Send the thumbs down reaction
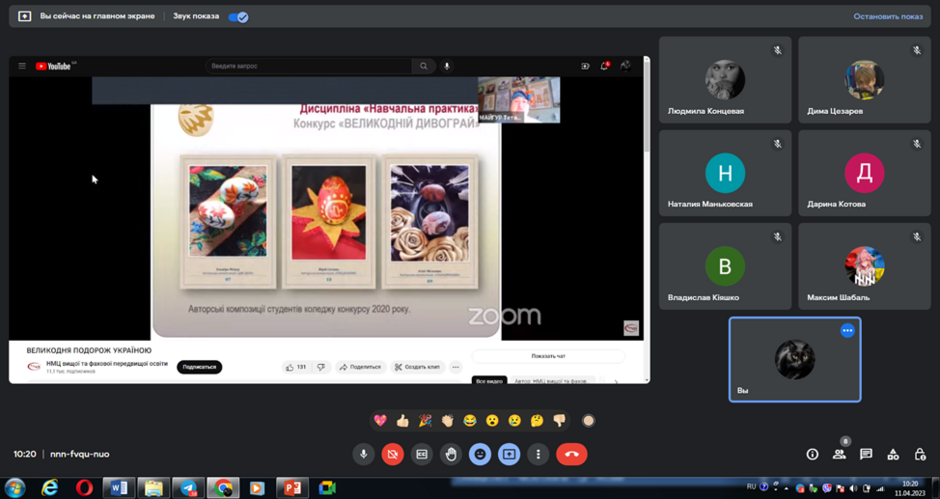 coord(559,420)
